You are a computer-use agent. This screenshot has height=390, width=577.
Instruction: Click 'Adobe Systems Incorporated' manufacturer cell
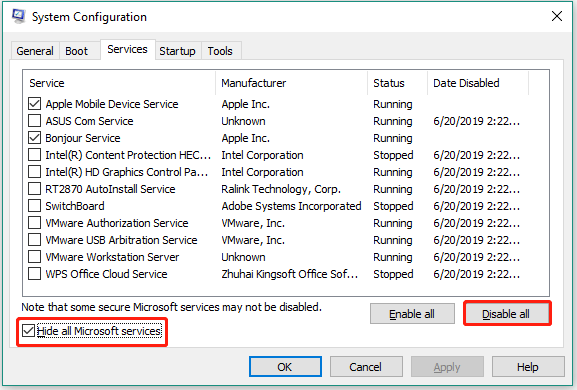pos(291,206)
